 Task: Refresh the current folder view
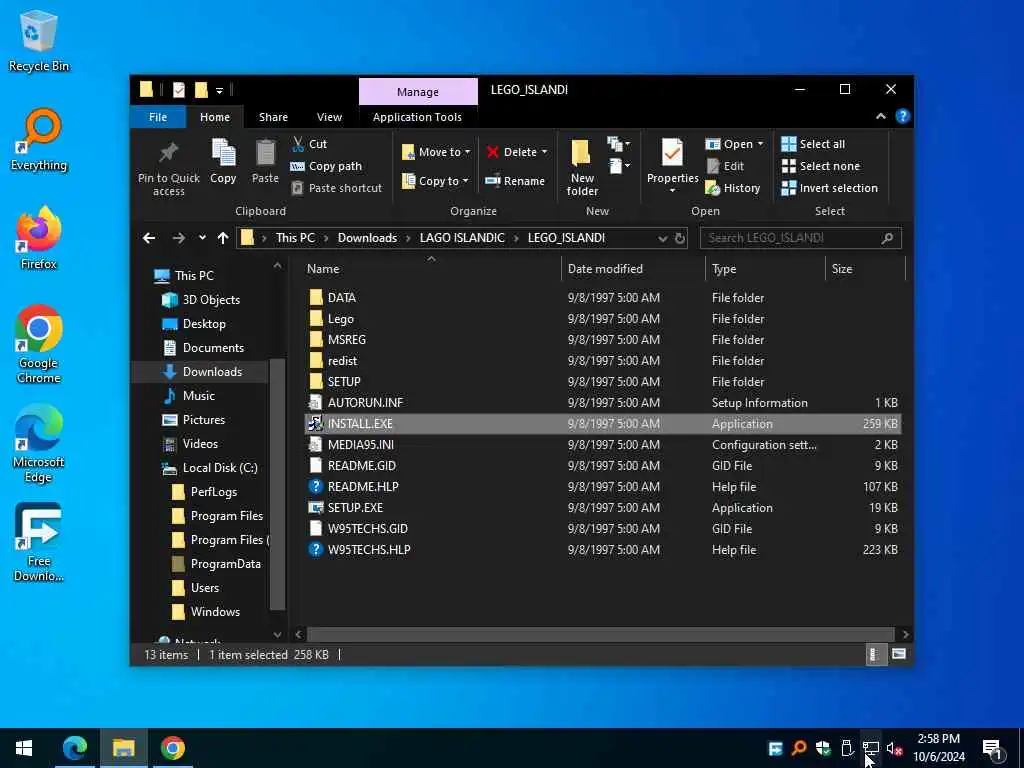pyautogui.click(x=680, y=238)
